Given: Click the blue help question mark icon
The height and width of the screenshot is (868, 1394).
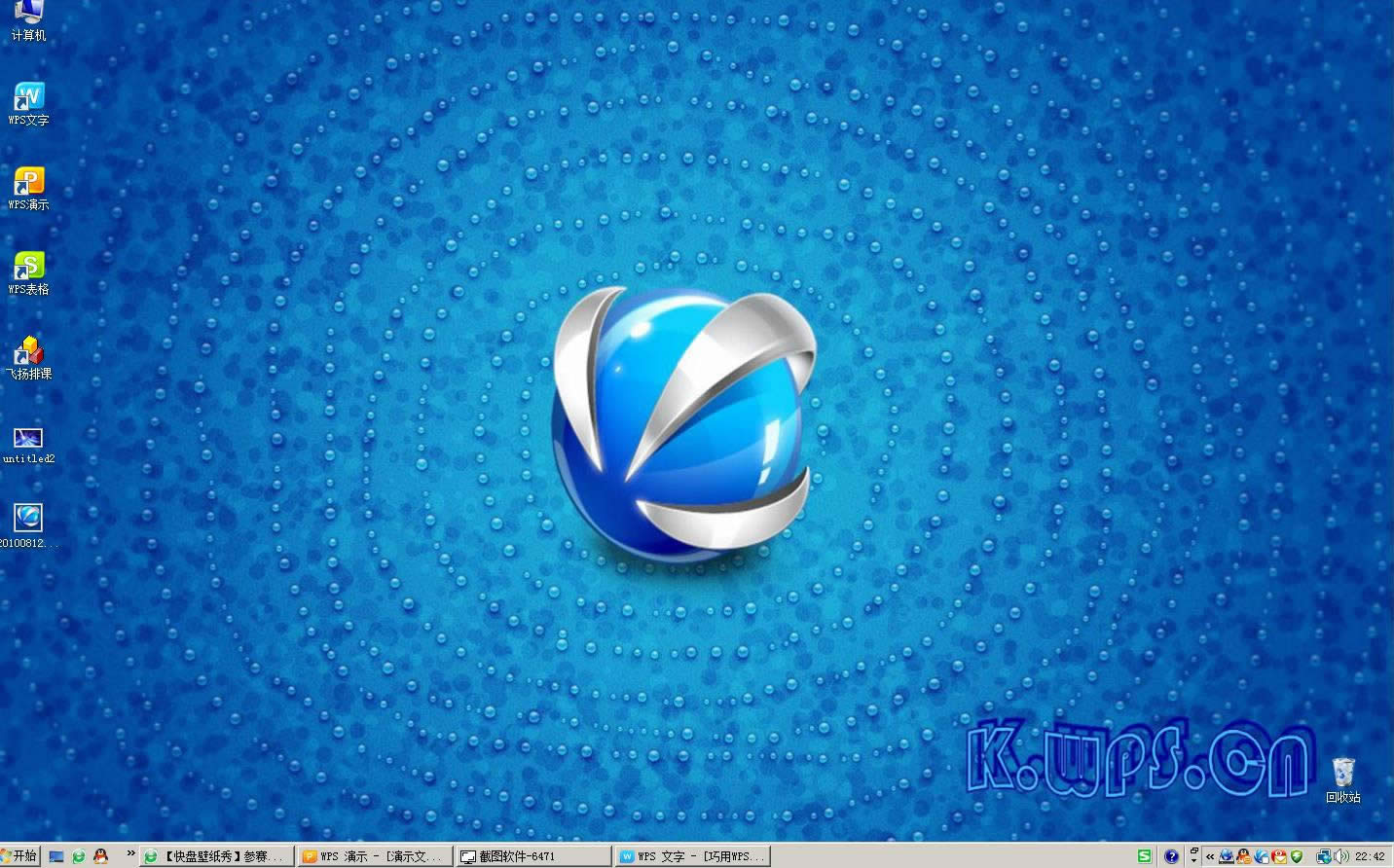Looking at the screenshot, I should point(1171,856).
